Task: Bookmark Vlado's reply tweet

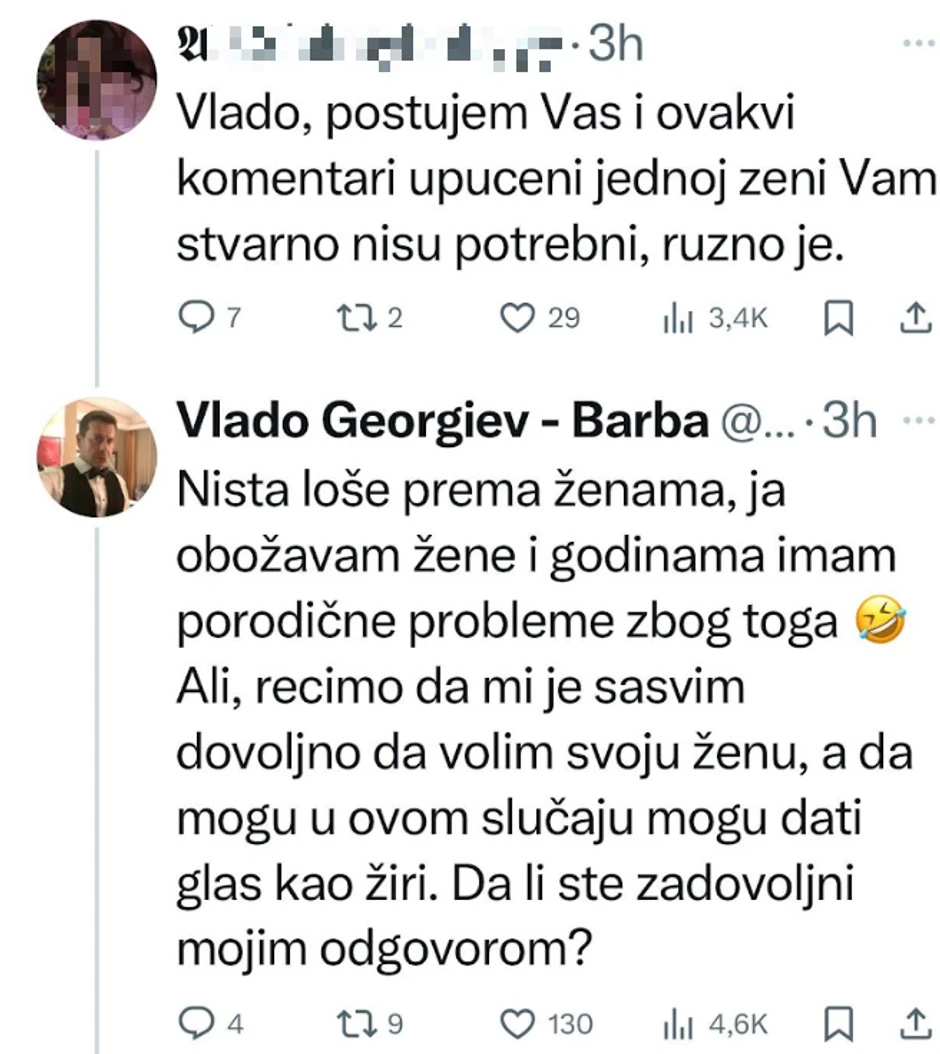Action: click(840, 1023)
